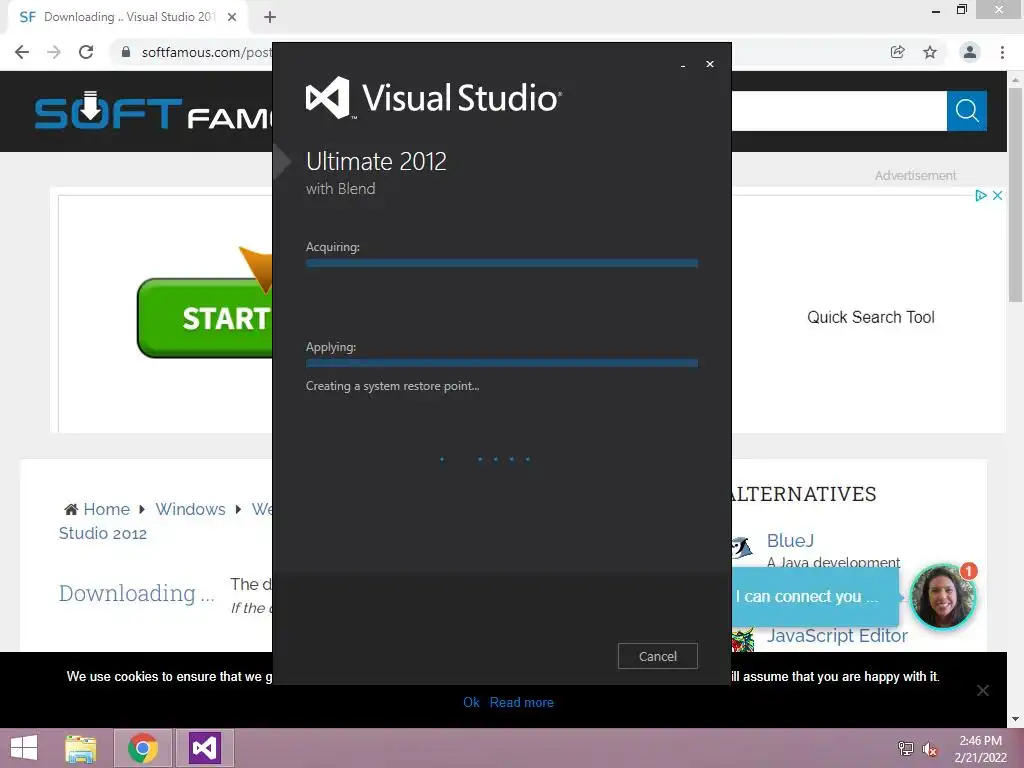Share this page from Chrome toolbar
The width and height of the screenshot is (1024, 768).
point(898,52)
